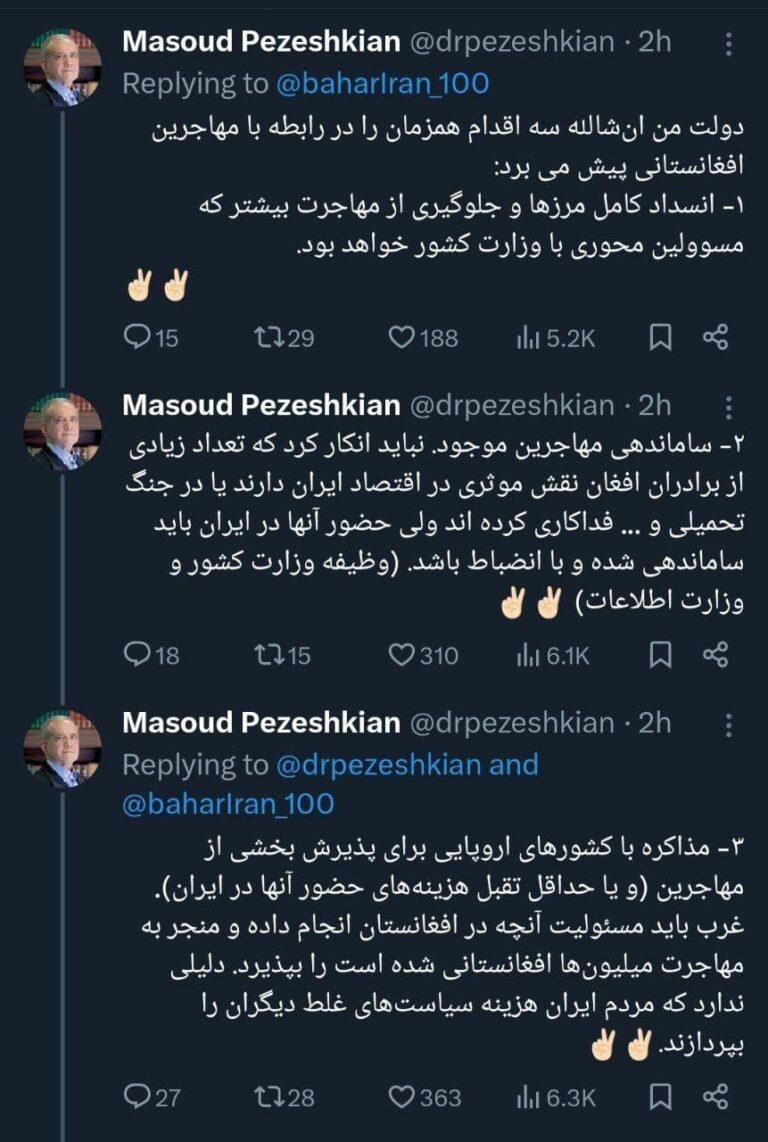Image resolution: width=768 pixels, height=1142 pixels.
Task: Retweet the post showing 29 retweets
Action: (x=283, y=337)
